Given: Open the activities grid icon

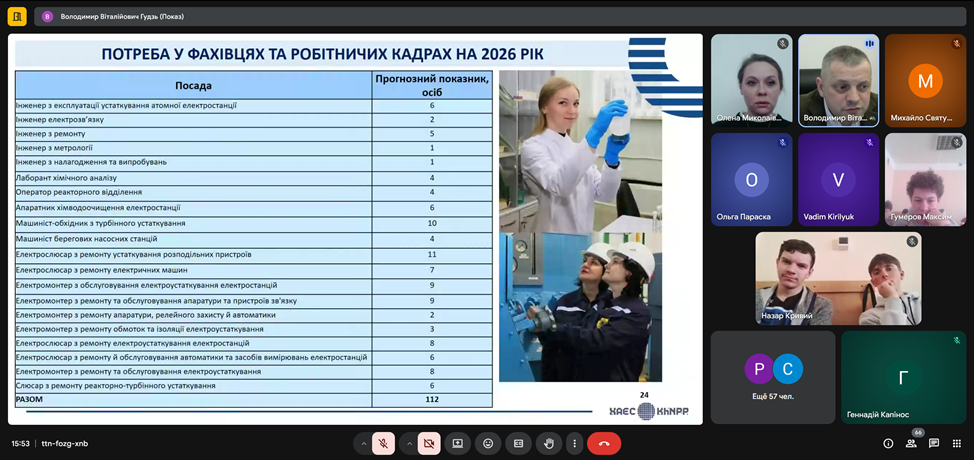Looking at the screenshot, I should [x=955, y=443].
